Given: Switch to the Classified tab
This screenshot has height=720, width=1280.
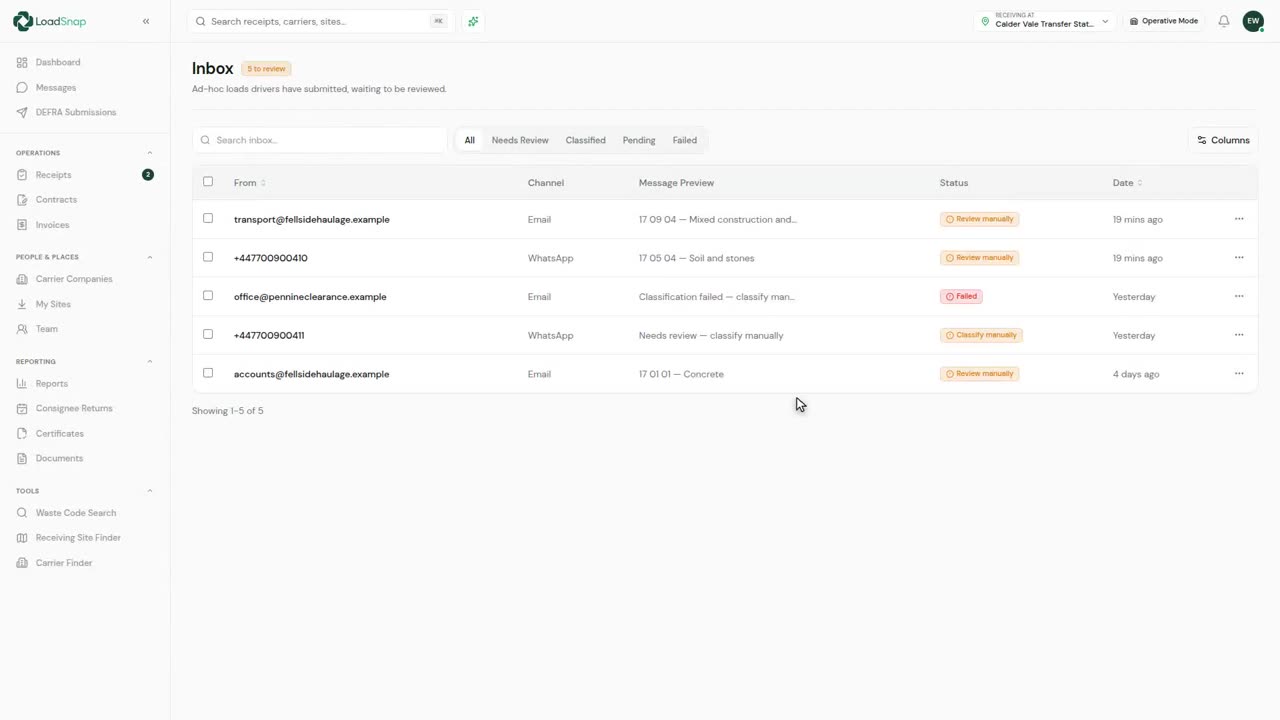Looking at the screenshot, I should pyautogui.click(x=585, y=140).
